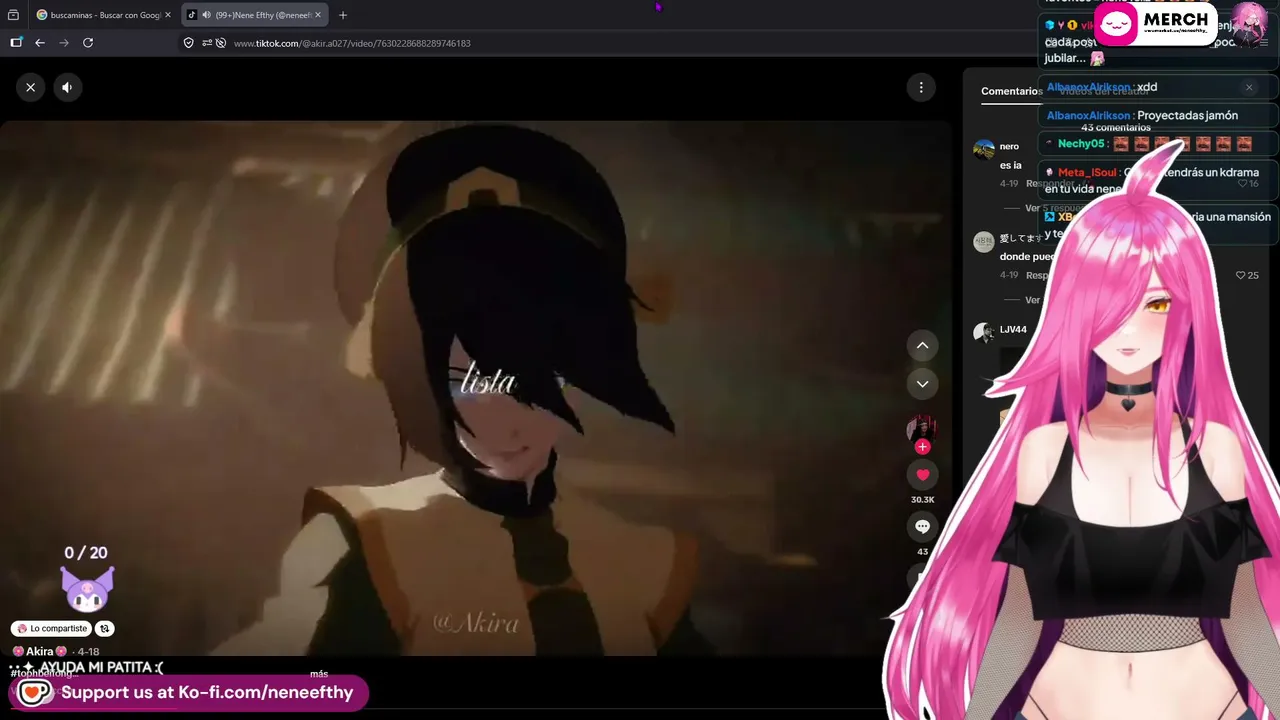The height and width of the screenshot is (720, 1280).
Task: Click the blocked-camera permission icon
Action: coord(221,43)
